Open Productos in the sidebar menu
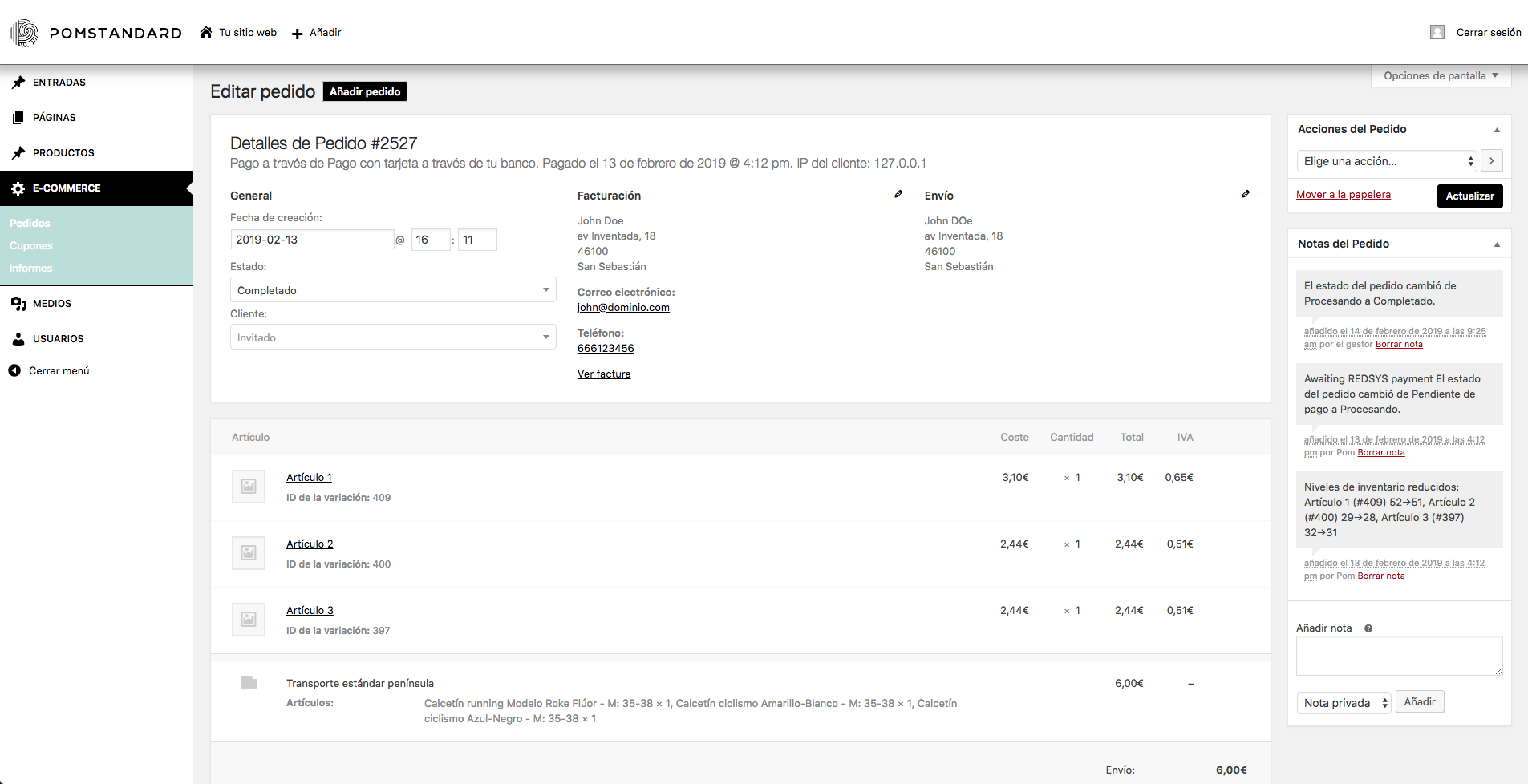This screenshot has width=1528, height=784. pyautogui.click(x=63, y=152)
